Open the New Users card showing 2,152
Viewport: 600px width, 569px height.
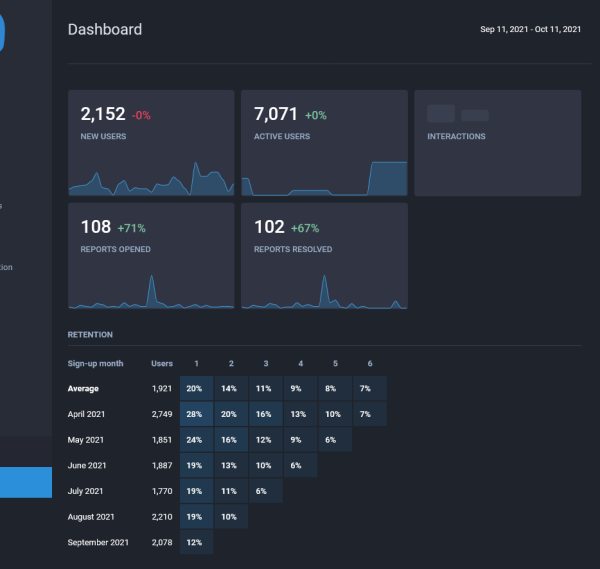pos(151,143)
